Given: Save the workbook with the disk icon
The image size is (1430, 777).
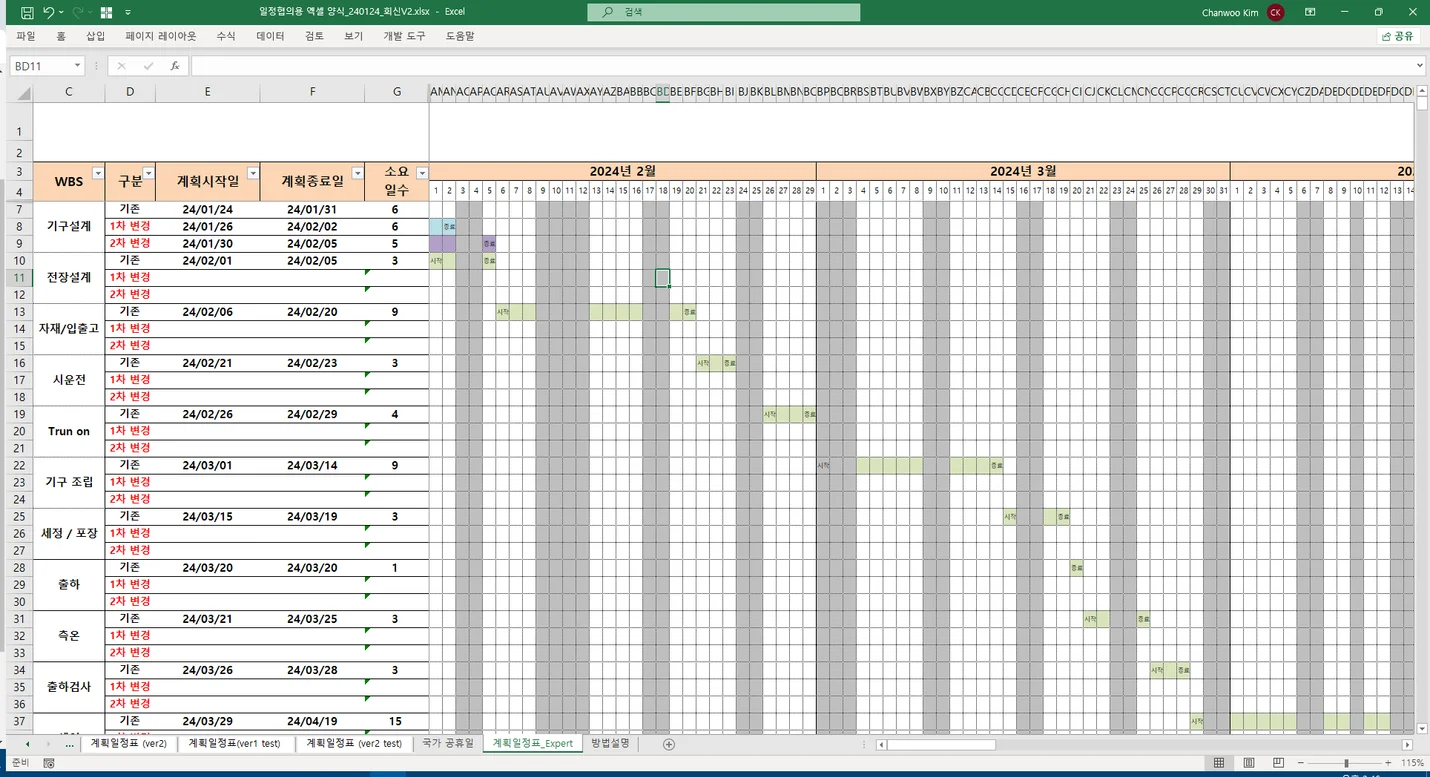Looking at the screenshot, I should pos(27,13).
